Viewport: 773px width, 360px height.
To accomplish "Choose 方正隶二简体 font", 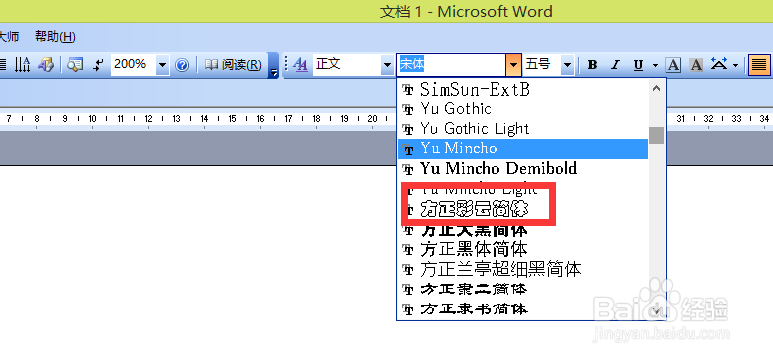I will (523, 289).
